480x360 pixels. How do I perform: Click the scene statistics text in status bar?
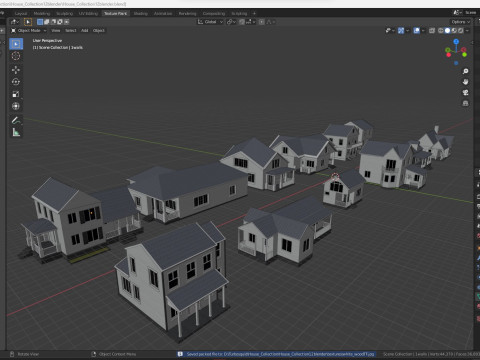coord(431,354)
